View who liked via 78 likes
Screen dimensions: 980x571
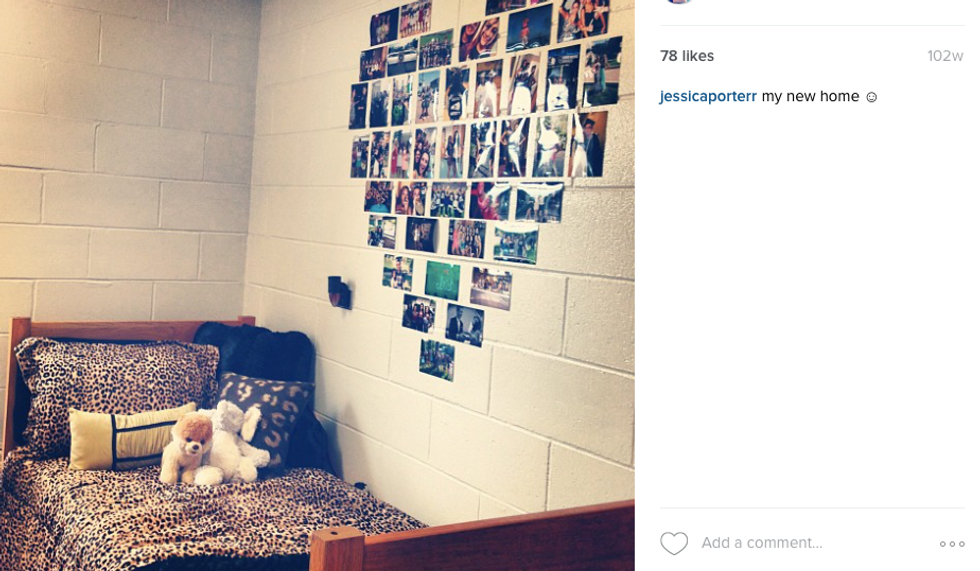pyautogui.click(x=687, y=56)
